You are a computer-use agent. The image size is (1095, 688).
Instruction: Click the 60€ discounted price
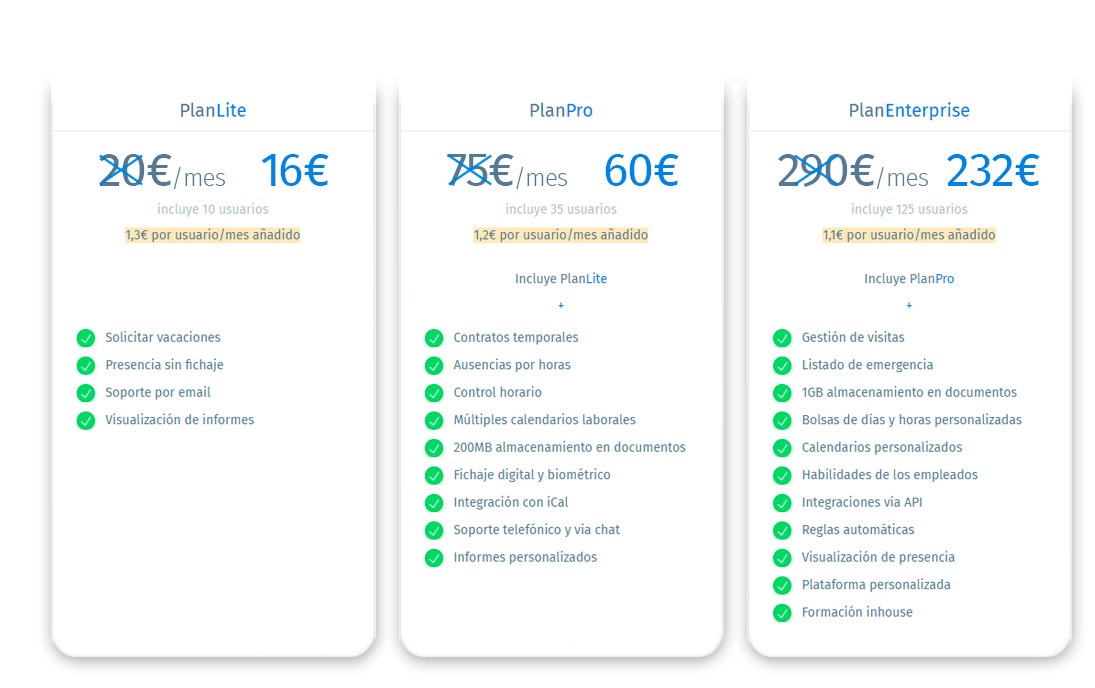pyautogui.click(x=641, y=171)
